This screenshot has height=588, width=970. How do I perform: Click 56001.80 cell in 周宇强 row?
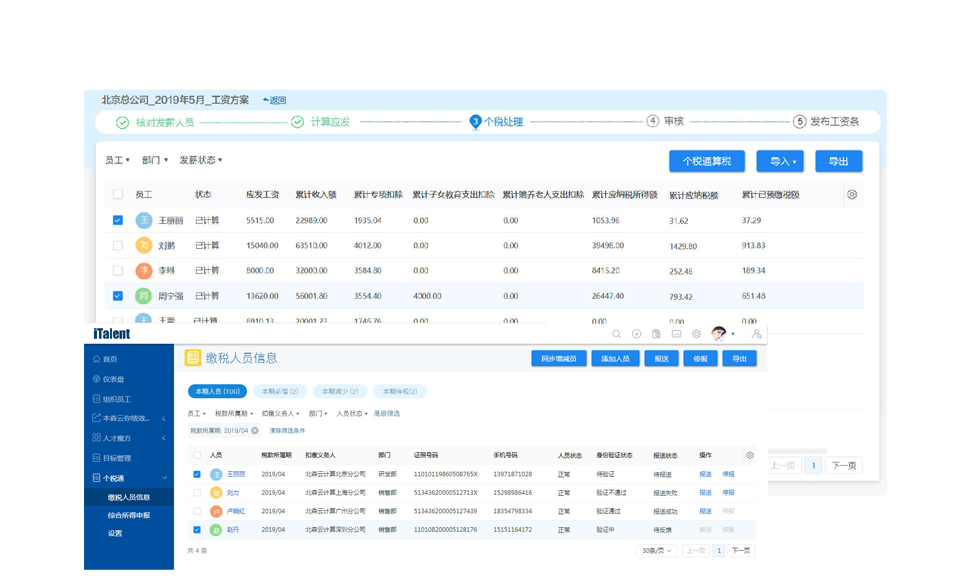pos(311,296)
